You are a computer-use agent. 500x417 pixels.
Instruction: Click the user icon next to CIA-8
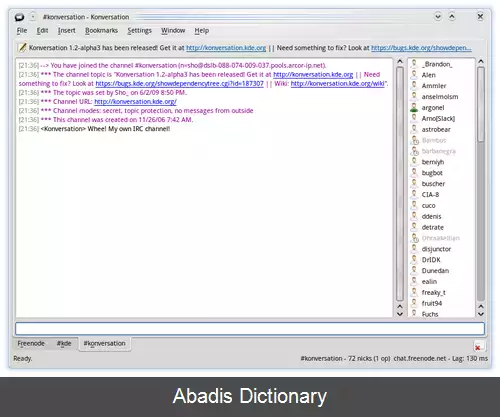[x=414, y=195]
